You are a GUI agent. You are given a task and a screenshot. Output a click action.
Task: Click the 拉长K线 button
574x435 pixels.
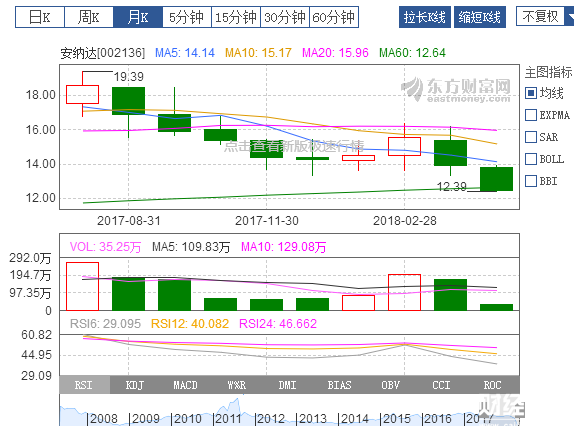425,17
